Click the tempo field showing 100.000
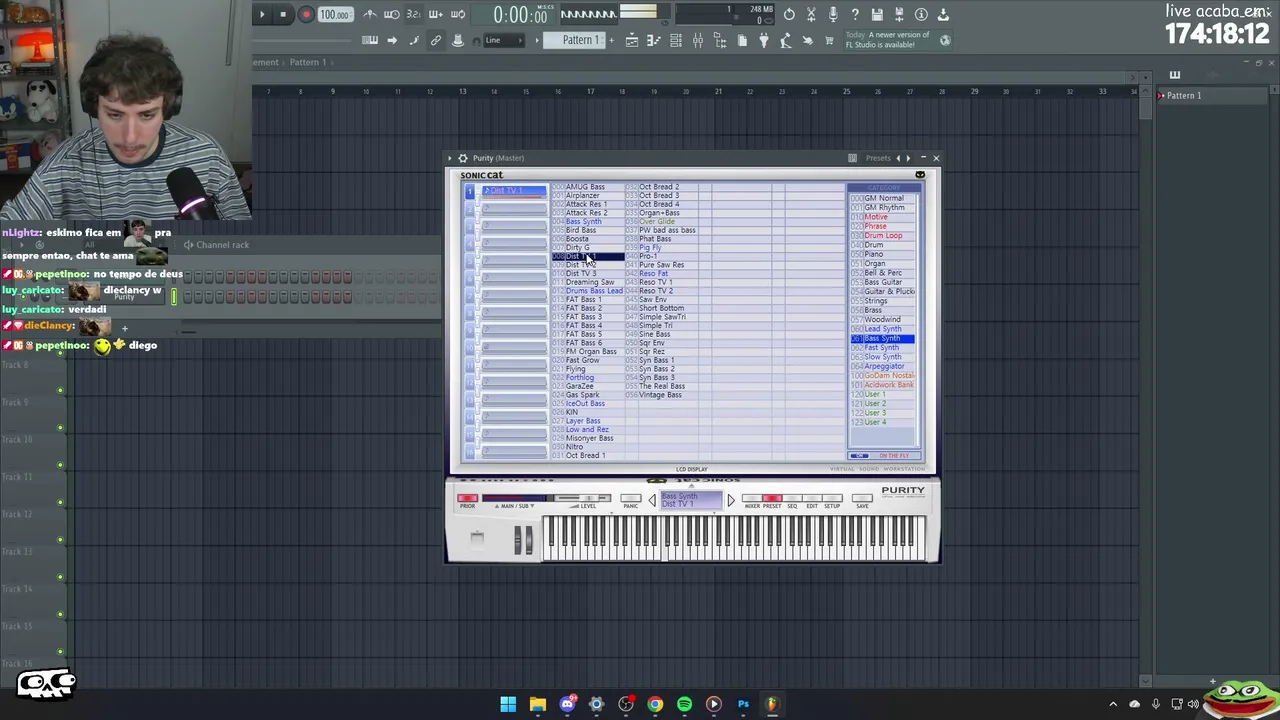1280x720 pixels. coord(335,15)
